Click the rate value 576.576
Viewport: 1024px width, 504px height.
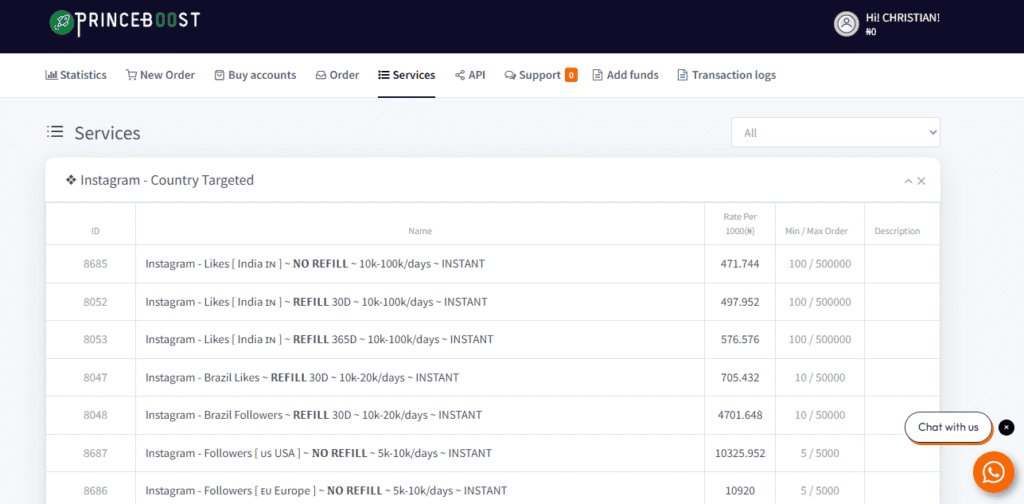click(740, 339)
